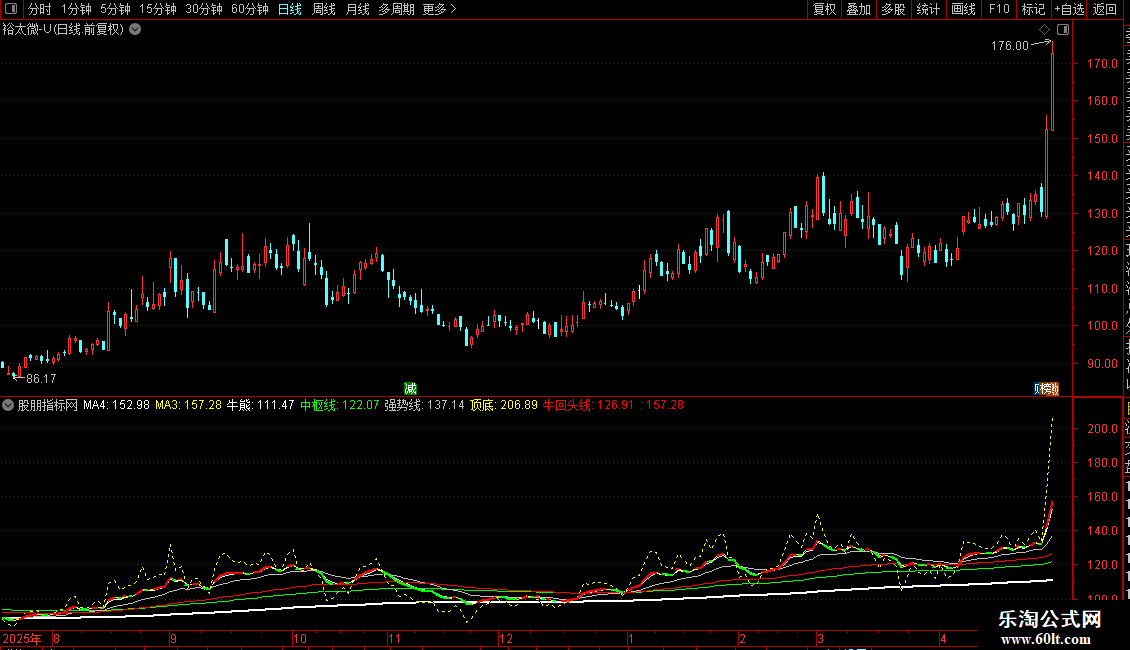Click the 叠加 overlay button
Screen dimensions: 1130x650
click(859, 9)
